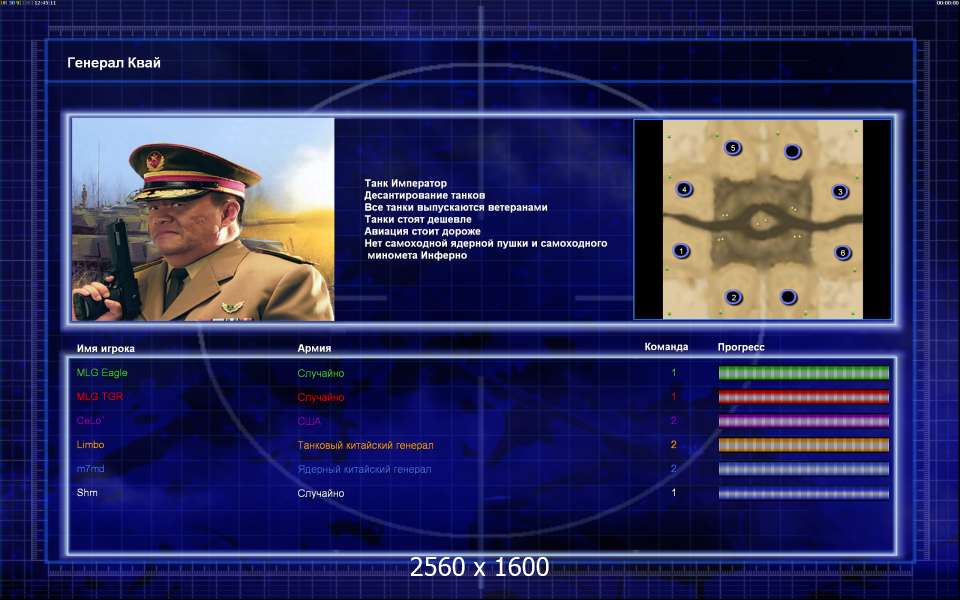960x600 pixels.
Task: Select player name "Limbo"
Action: (x=90, y=444)
